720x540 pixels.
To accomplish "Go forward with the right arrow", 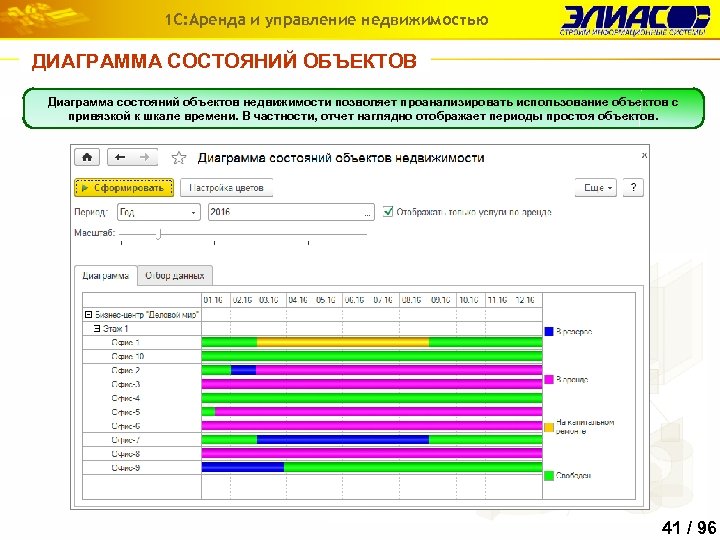I will coord(145,158).
